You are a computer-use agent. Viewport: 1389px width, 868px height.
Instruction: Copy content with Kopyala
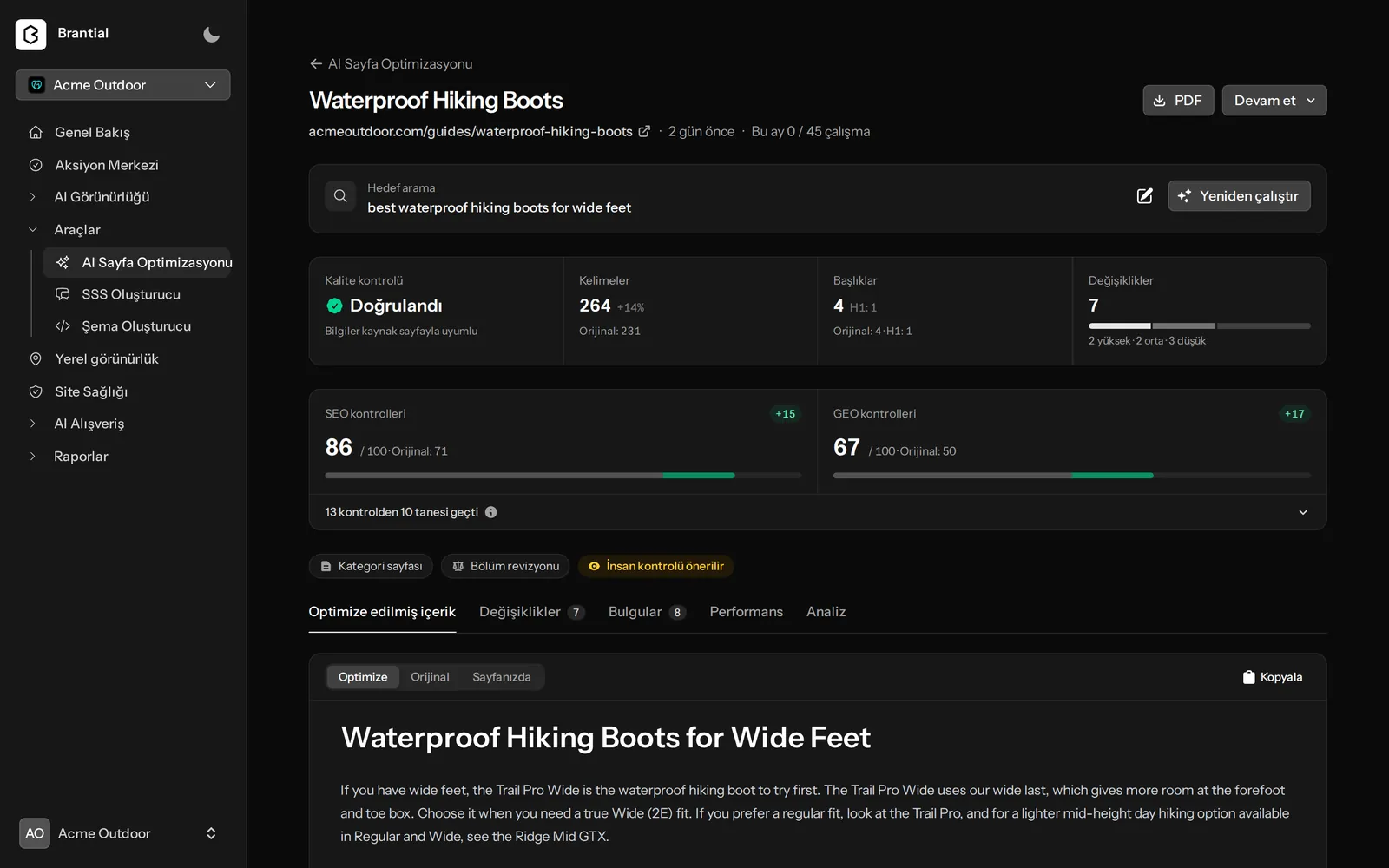[1272, 677]
